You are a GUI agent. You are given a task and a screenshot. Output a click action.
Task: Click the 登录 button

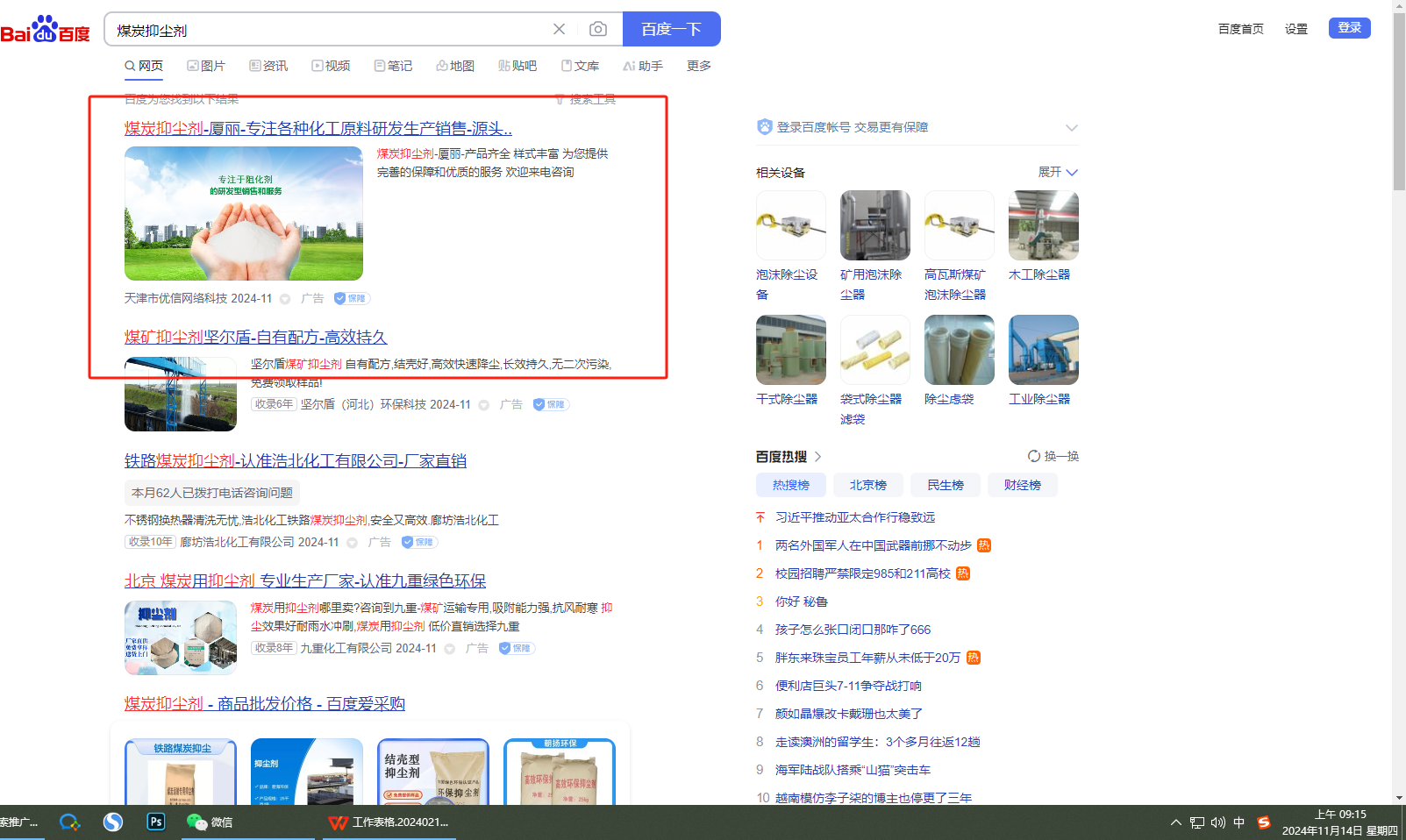(x=1350, y=28)
